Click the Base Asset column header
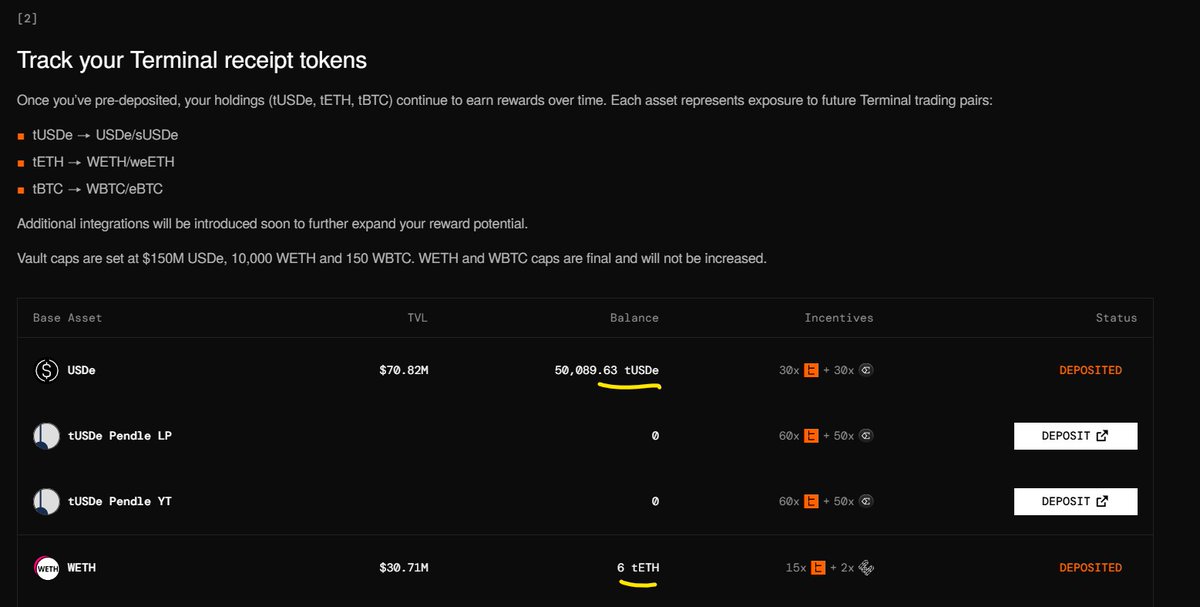The image size is (1200, 607). click(68, 318)
